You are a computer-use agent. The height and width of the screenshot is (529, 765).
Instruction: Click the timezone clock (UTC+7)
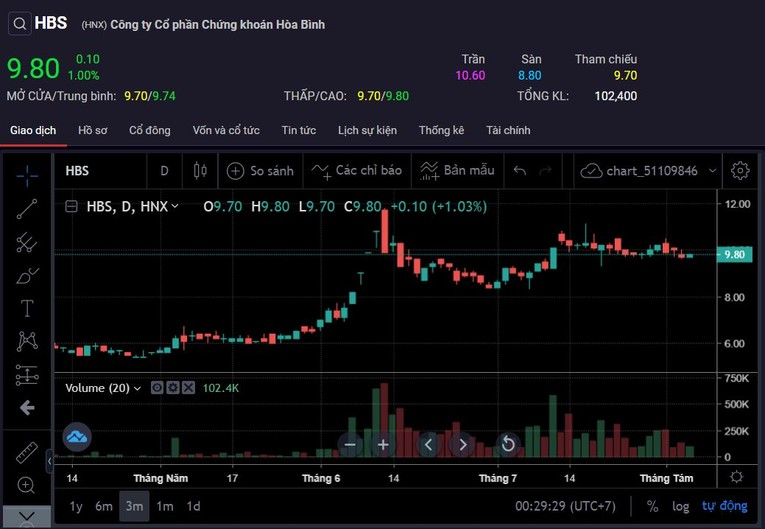[564, 506]
